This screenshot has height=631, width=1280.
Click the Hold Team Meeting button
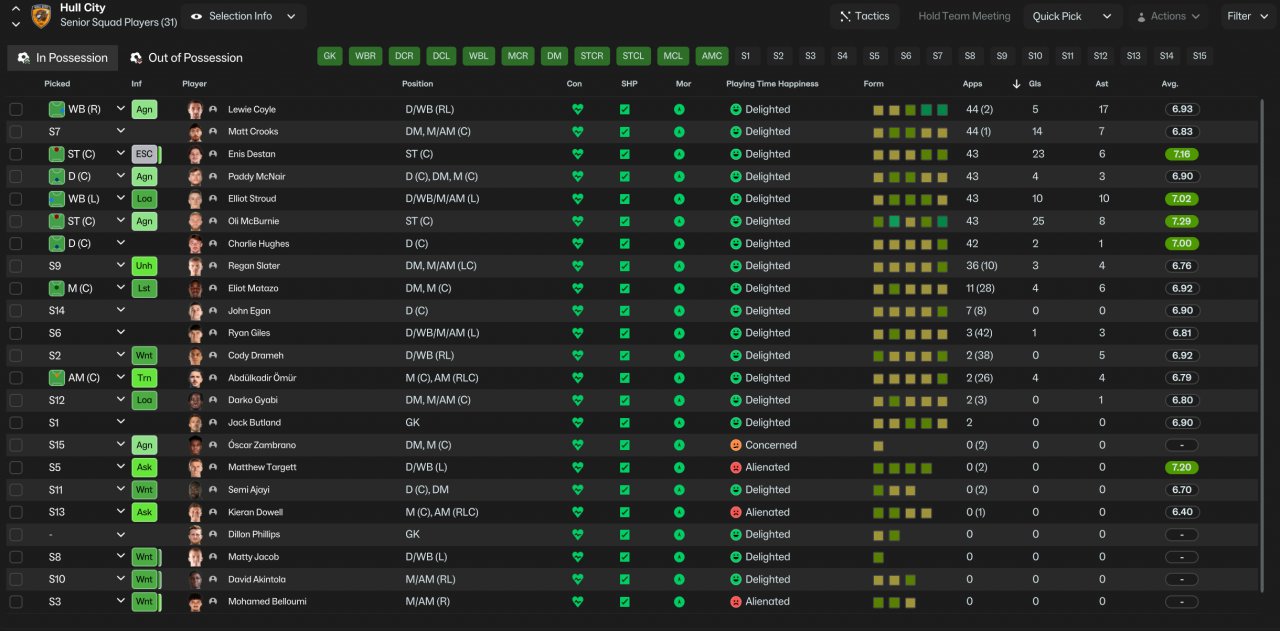pos(964,16)
